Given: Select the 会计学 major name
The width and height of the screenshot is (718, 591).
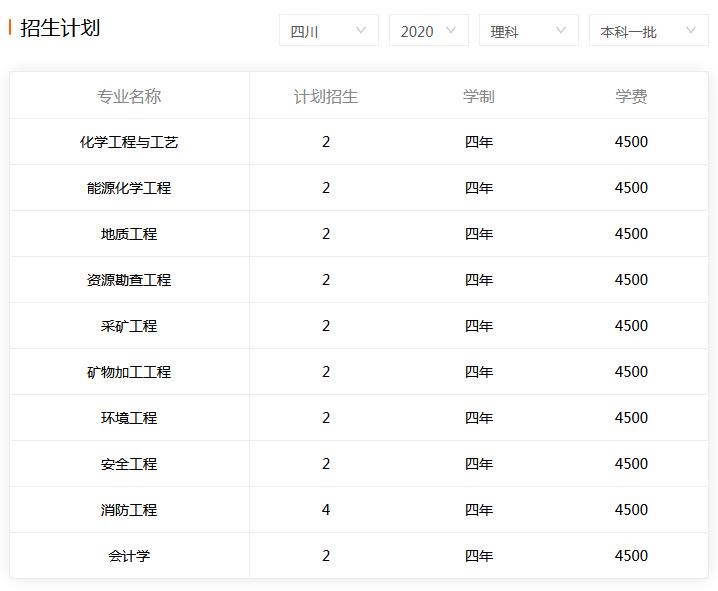Looking at the screenshot, I should (x=129, y=556).
